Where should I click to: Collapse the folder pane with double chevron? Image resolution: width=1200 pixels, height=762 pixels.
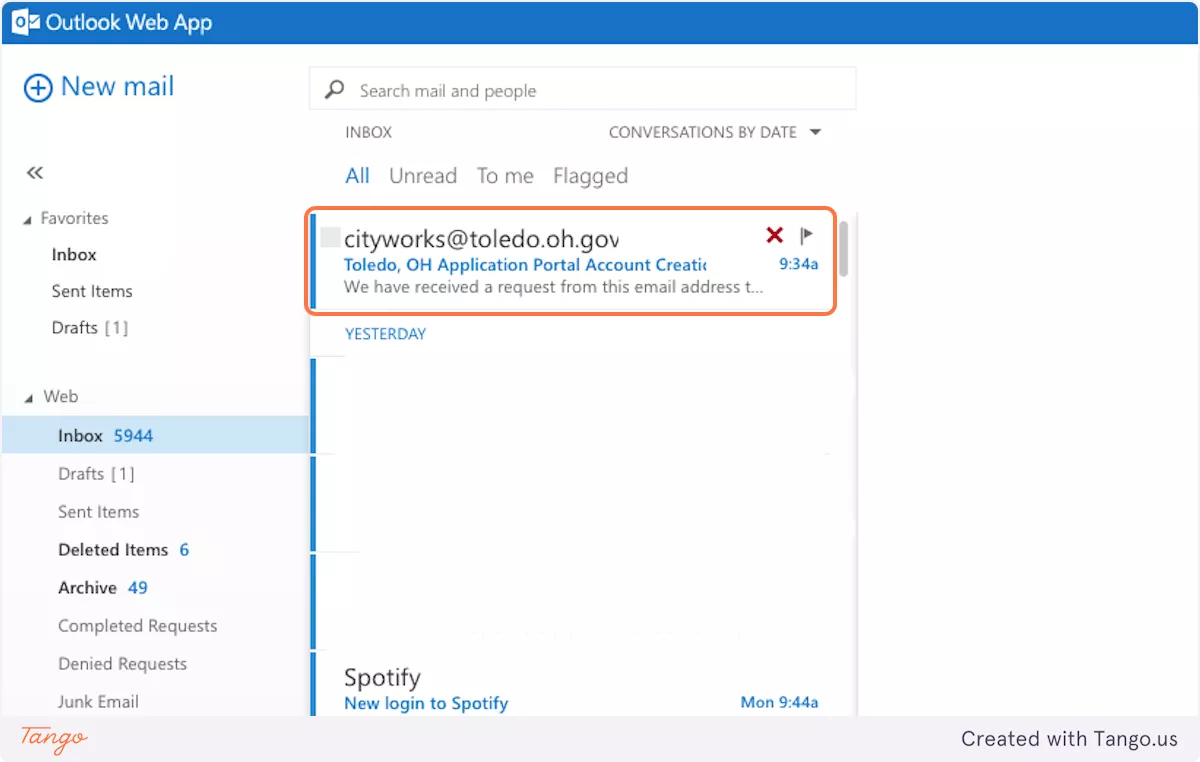pyautogui.click(x=35, y=173)
